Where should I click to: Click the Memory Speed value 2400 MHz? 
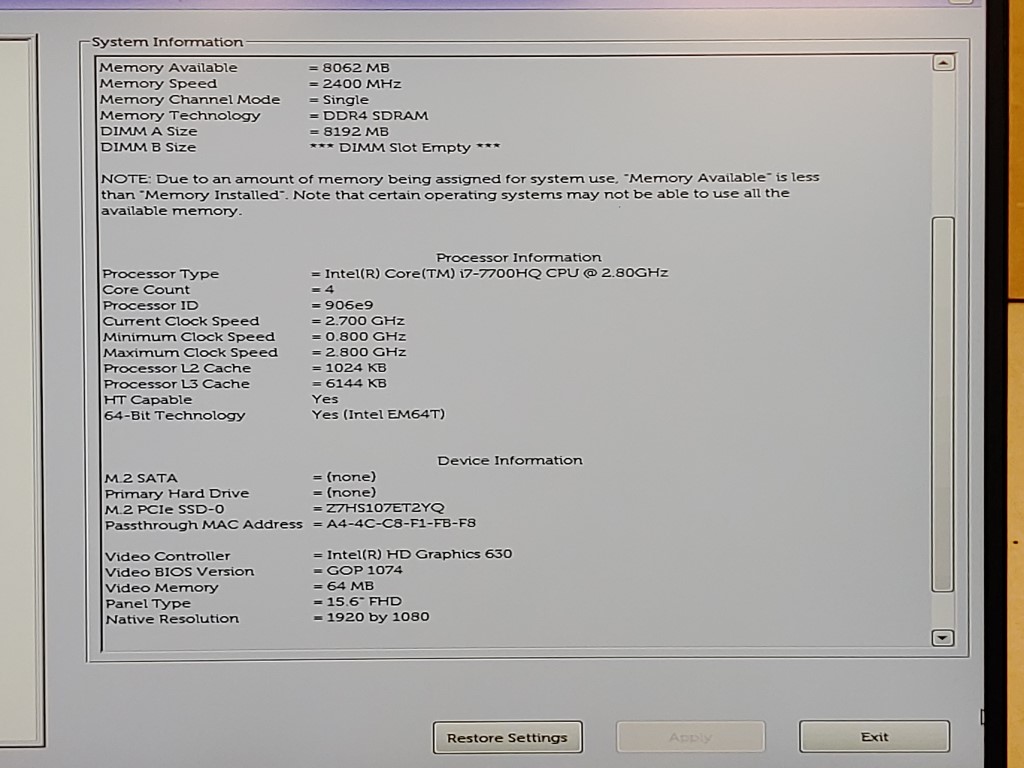point(362,84)
